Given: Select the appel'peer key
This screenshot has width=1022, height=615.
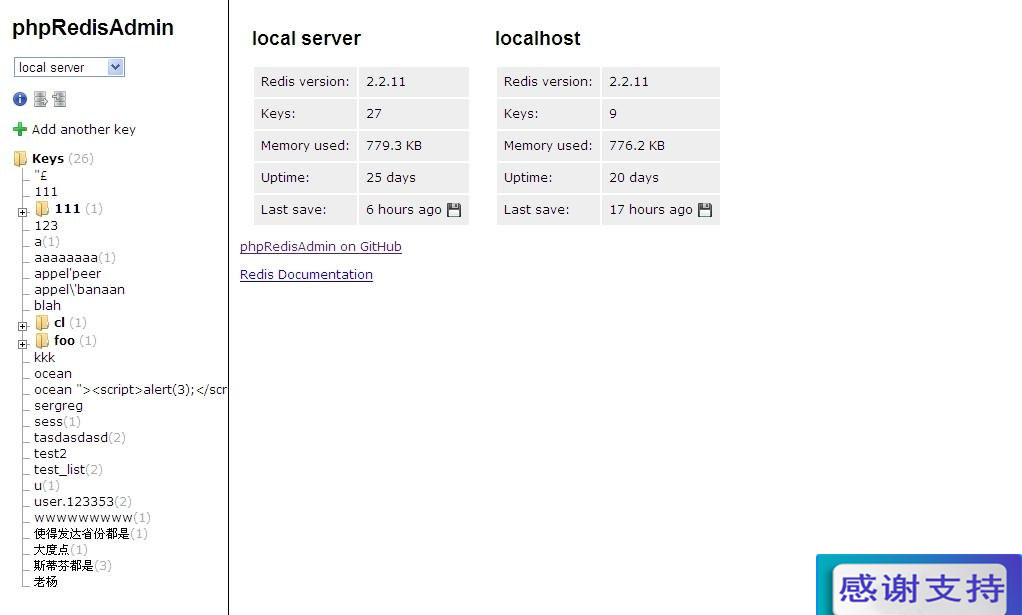Looking at the screenshot, I should coord(67,274).
